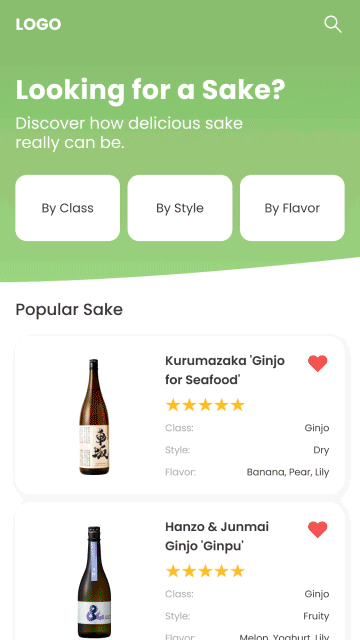Unfavorite Kurumazaka sake with the heart icon
This screenshot has height=640, width=360.
[318, 363]
